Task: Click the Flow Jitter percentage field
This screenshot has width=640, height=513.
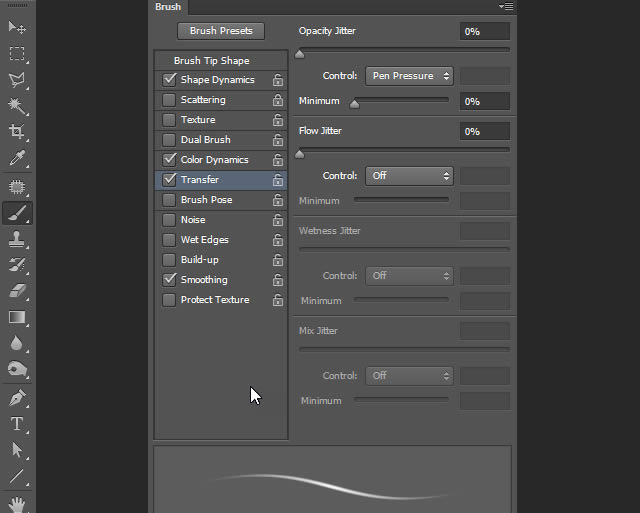Action: click(485, 132)
